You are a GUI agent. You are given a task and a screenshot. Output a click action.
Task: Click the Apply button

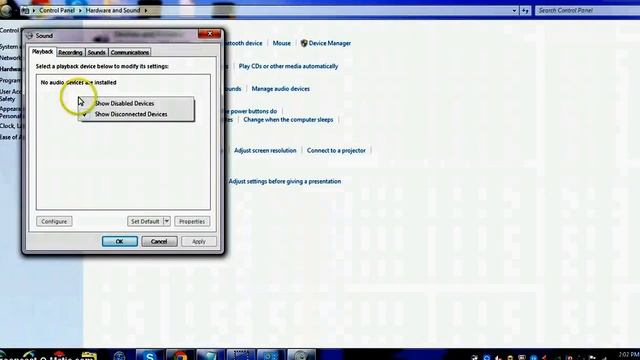click(x=199, y=241)
